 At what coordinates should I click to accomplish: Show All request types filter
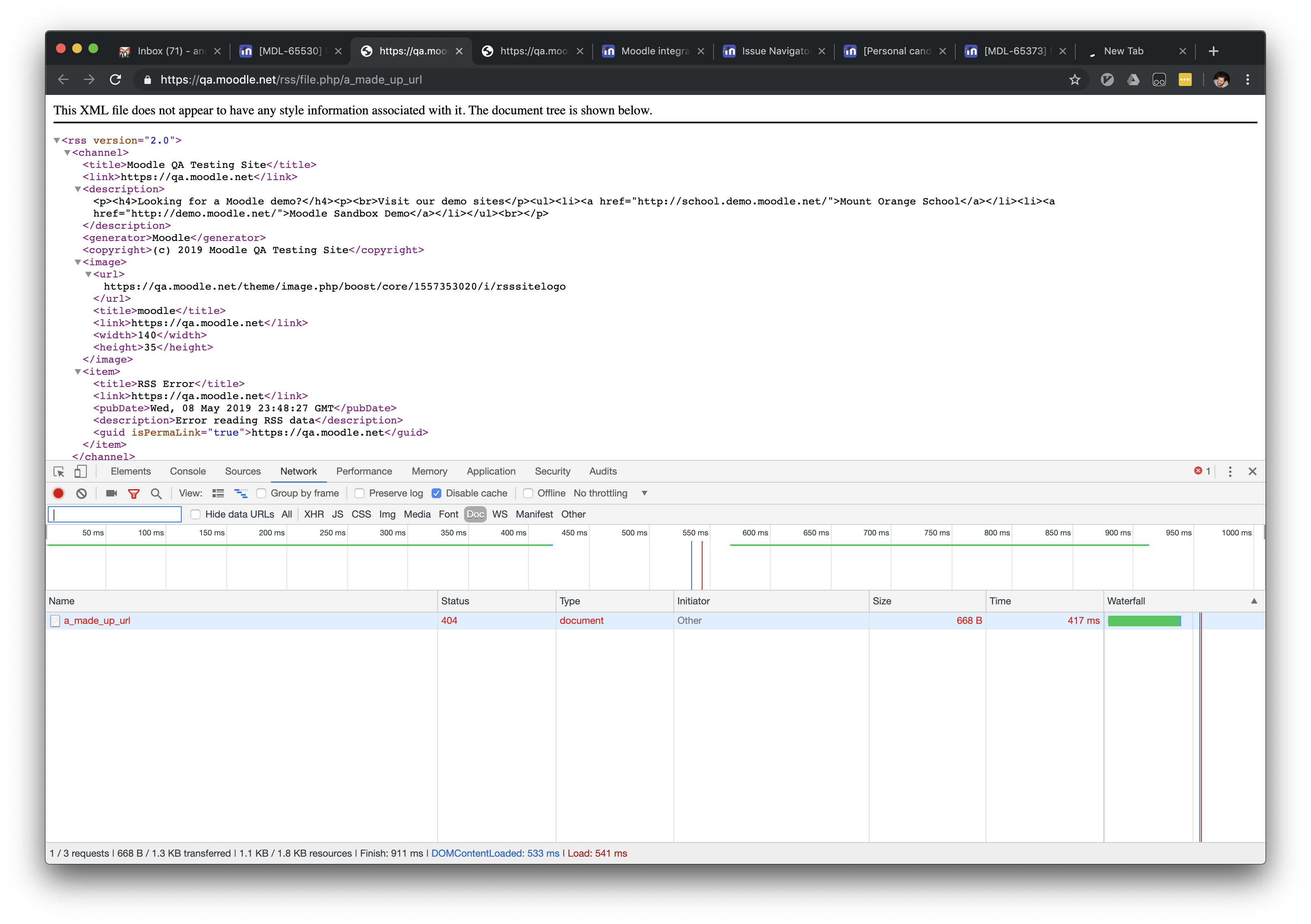pos(287,515)
